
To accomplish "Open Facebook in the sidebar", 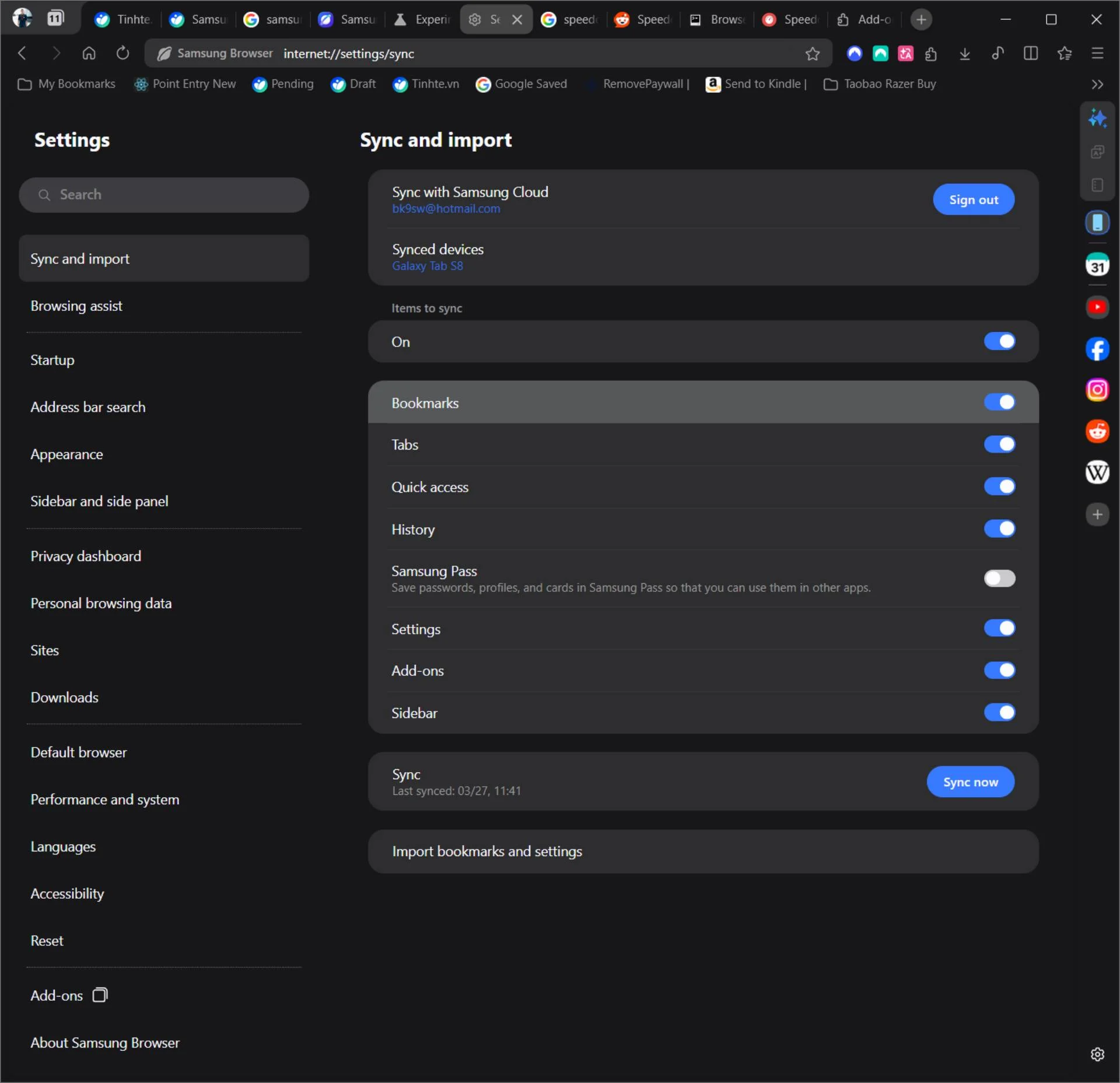I will tap(1097, 349).
